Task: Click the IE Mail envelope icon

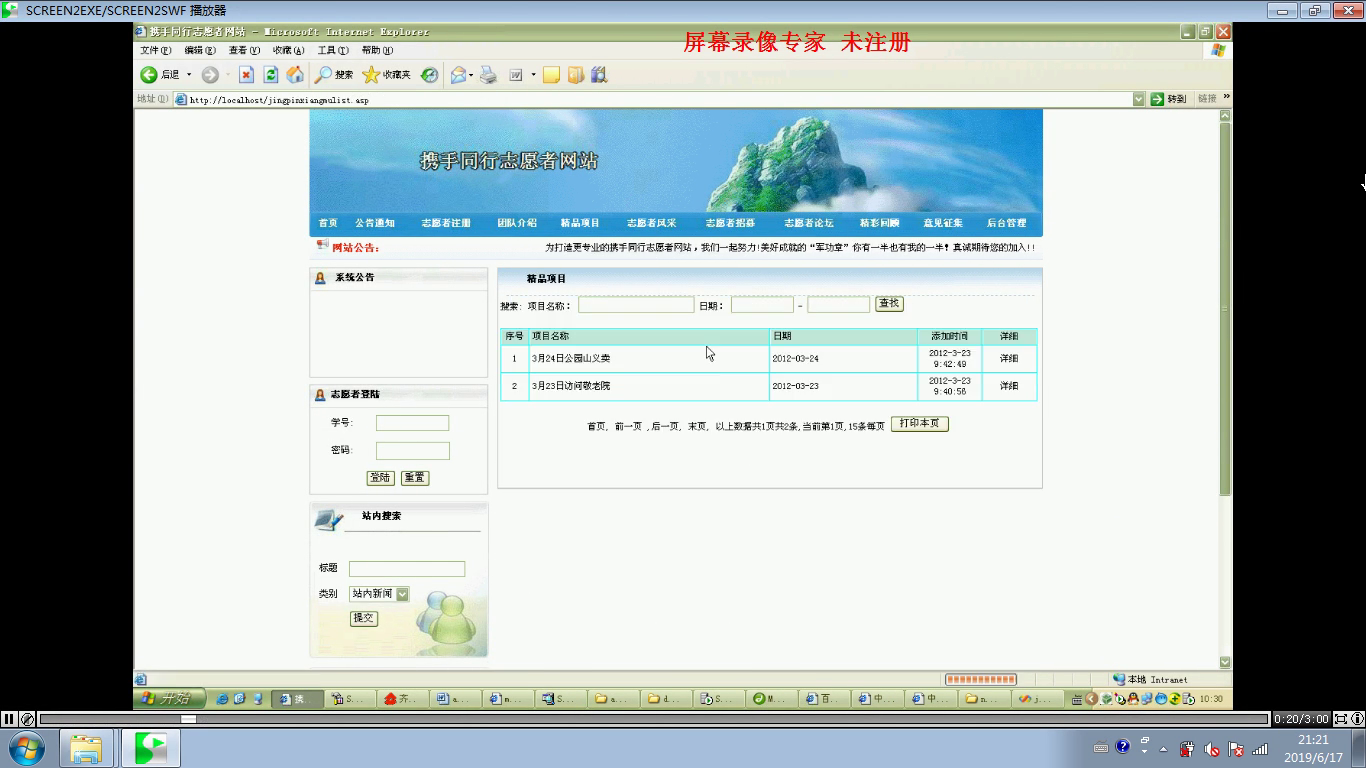Action: [x=458, y=75]
